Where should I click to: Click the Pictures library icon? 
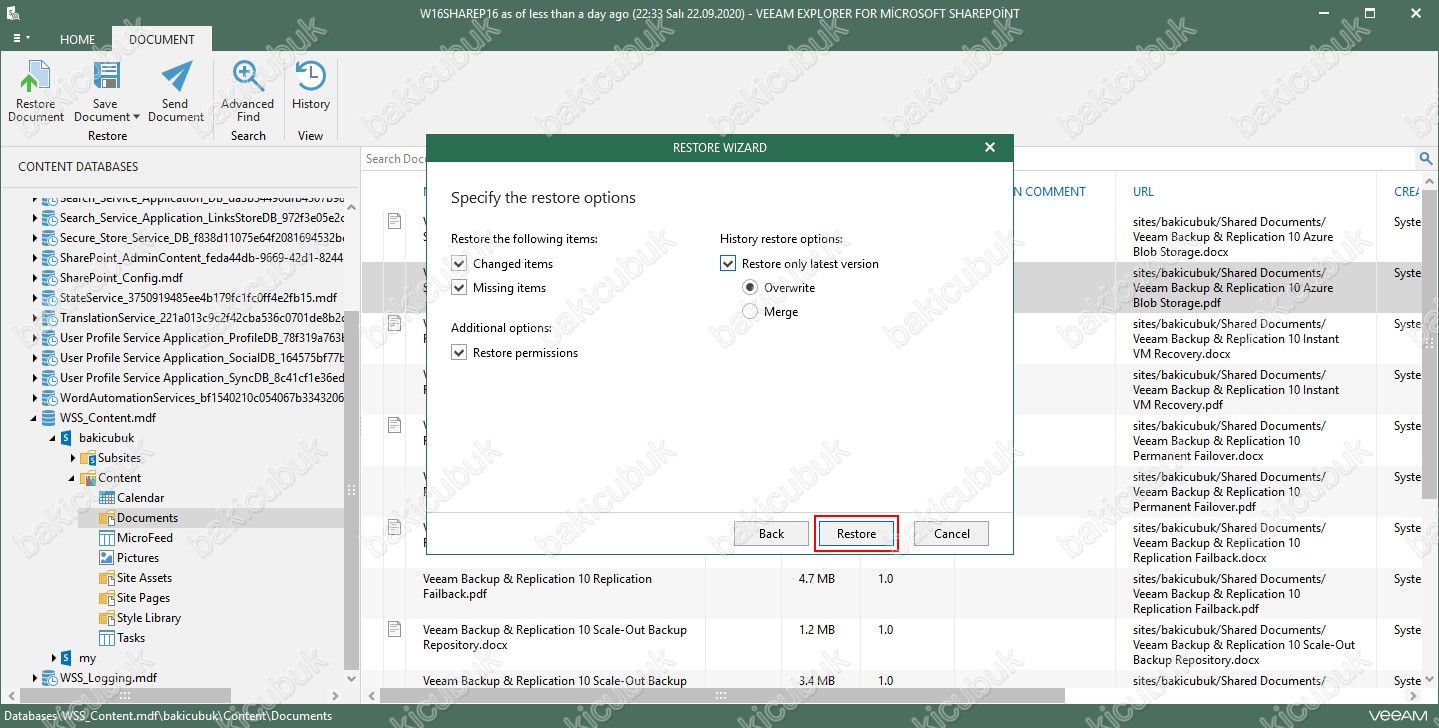tap(108, 558)
